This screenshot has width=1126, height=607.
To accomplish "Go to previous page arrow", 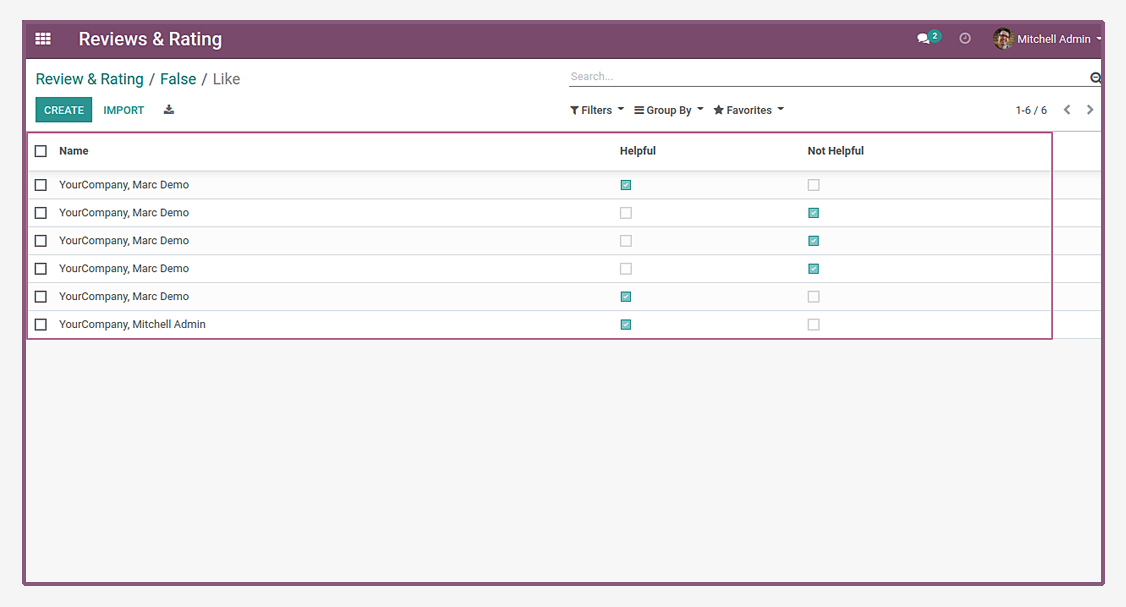I will tap(1067, 110).
